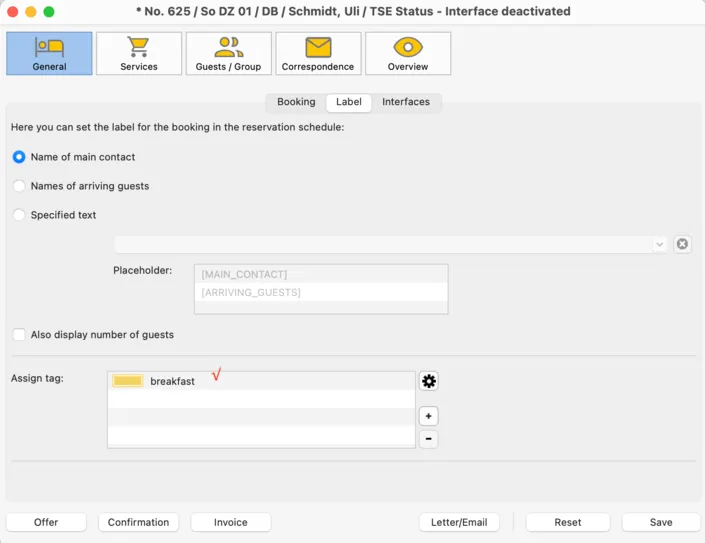Open Correspondence via the envelope icon

tap(318, 53)
